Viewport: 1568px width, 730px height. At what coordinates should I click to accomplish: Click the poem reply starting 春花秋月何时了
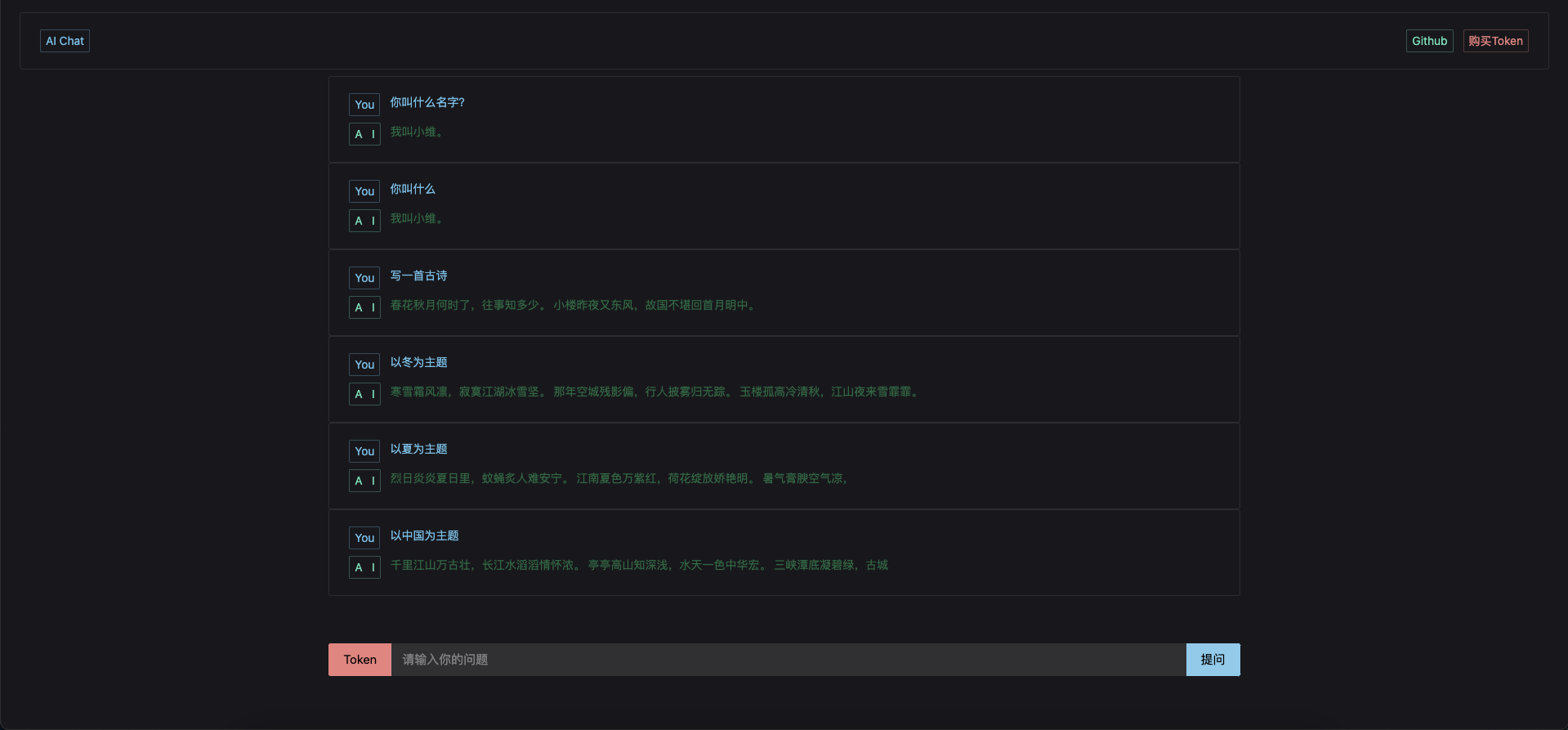pyautogui.click(x=574, y=305)
